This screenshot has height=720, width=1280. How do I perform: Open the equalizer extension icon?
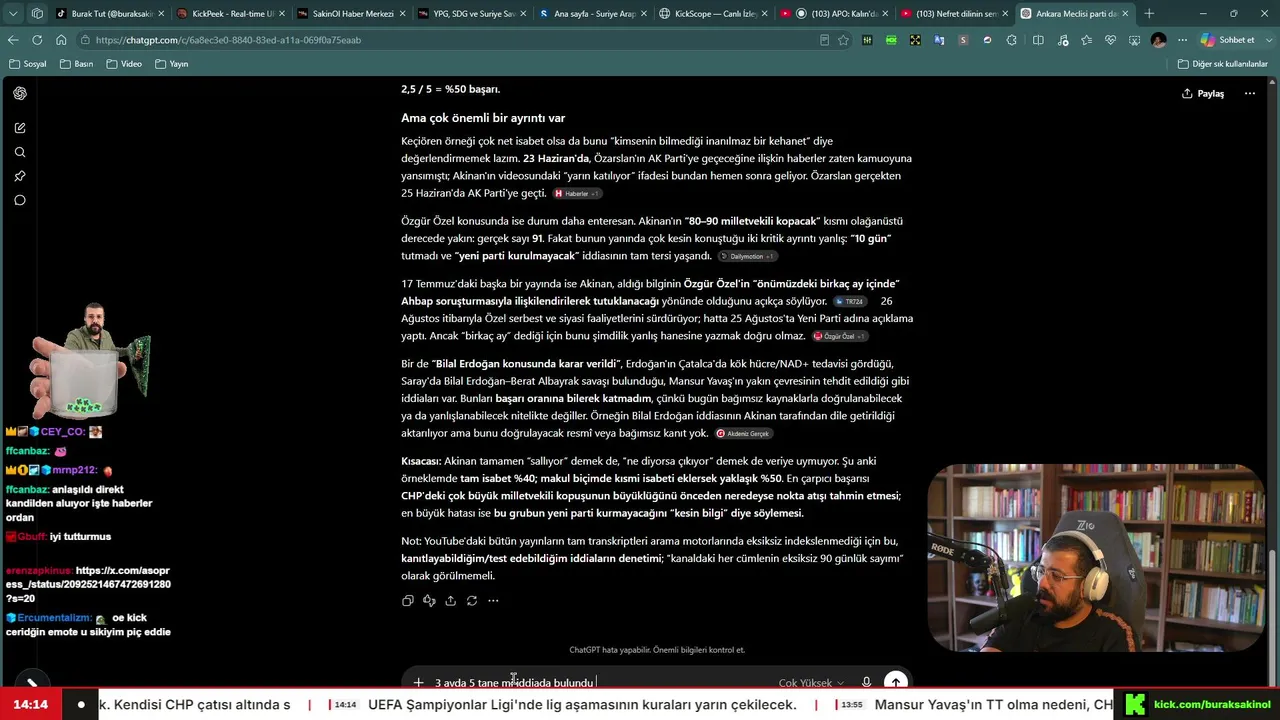point(867,40)
